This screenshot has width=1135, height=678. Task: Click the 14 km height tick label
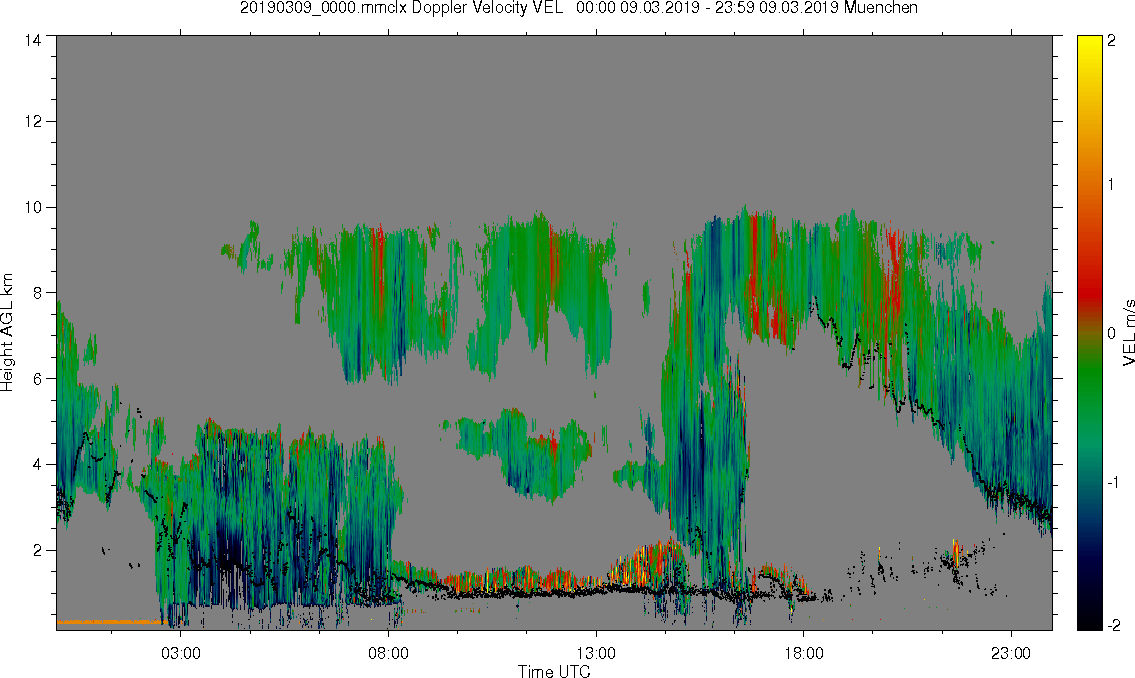(x=33, y=41)
